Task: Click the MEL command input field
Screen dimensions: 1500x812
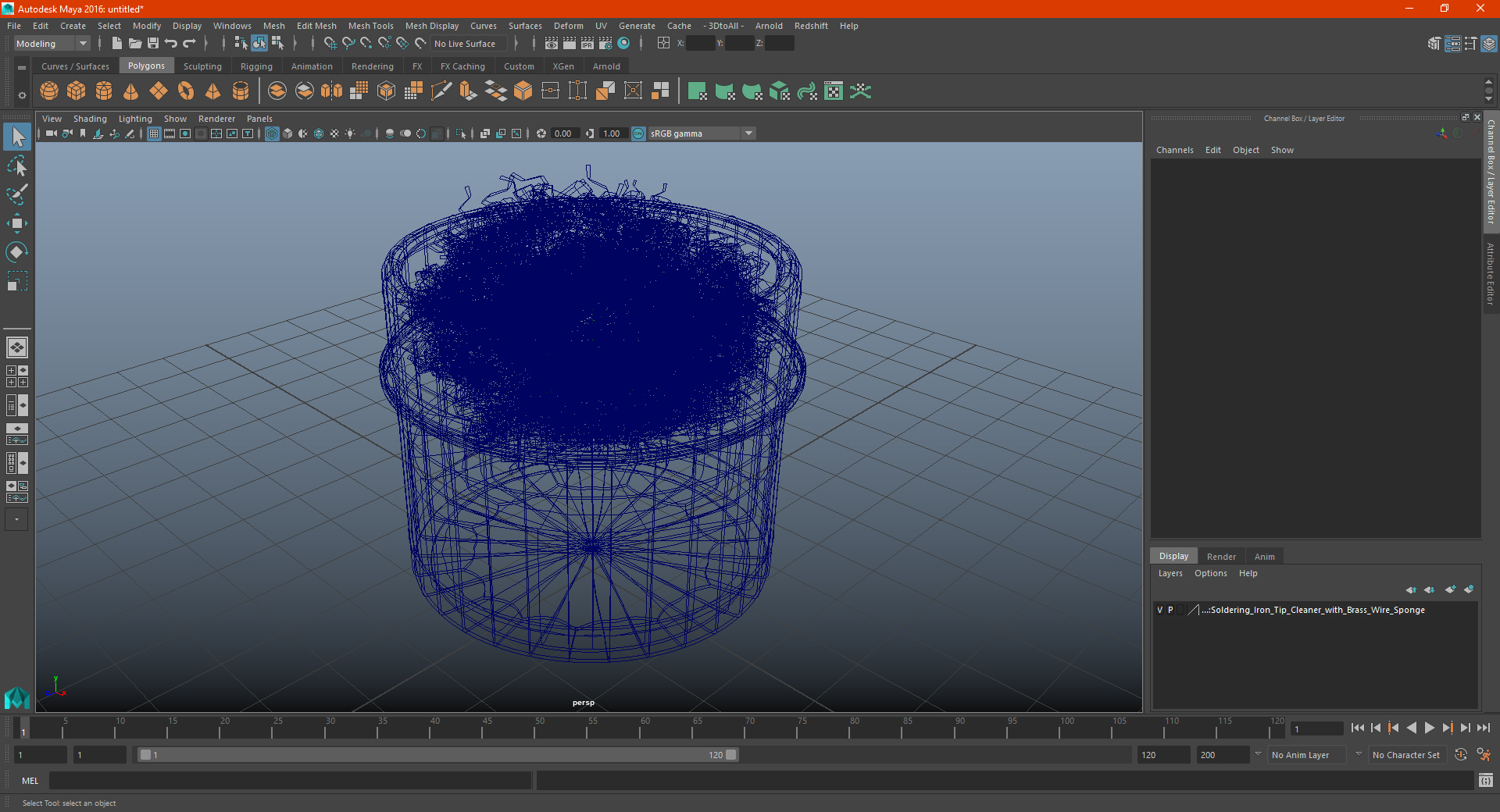Action: click(291, 780)
